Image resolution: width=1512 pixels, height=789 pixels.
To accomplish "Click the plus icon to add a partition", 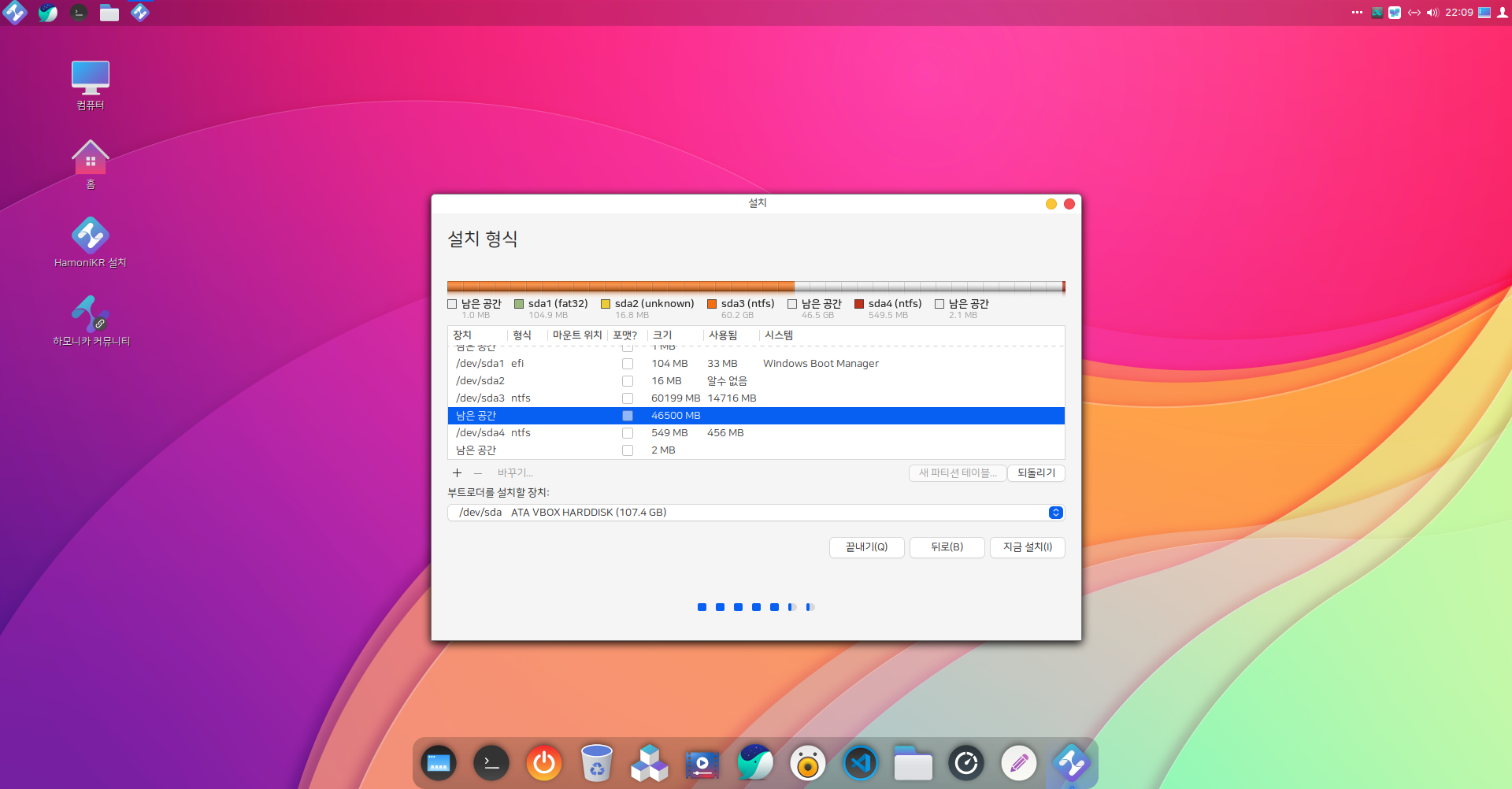I will pos(457,473).
